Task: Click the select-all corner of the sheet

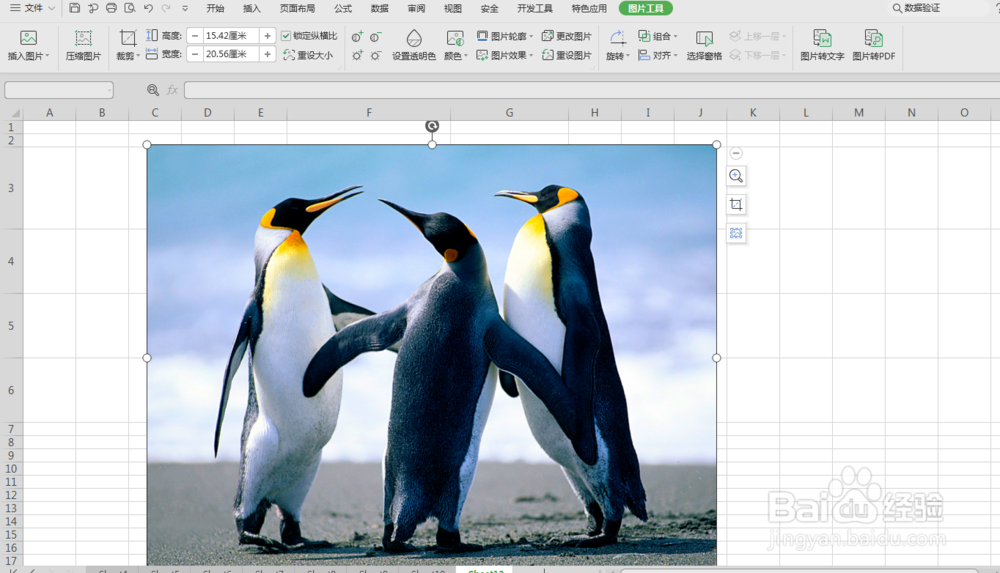Action: click(11, 113)
